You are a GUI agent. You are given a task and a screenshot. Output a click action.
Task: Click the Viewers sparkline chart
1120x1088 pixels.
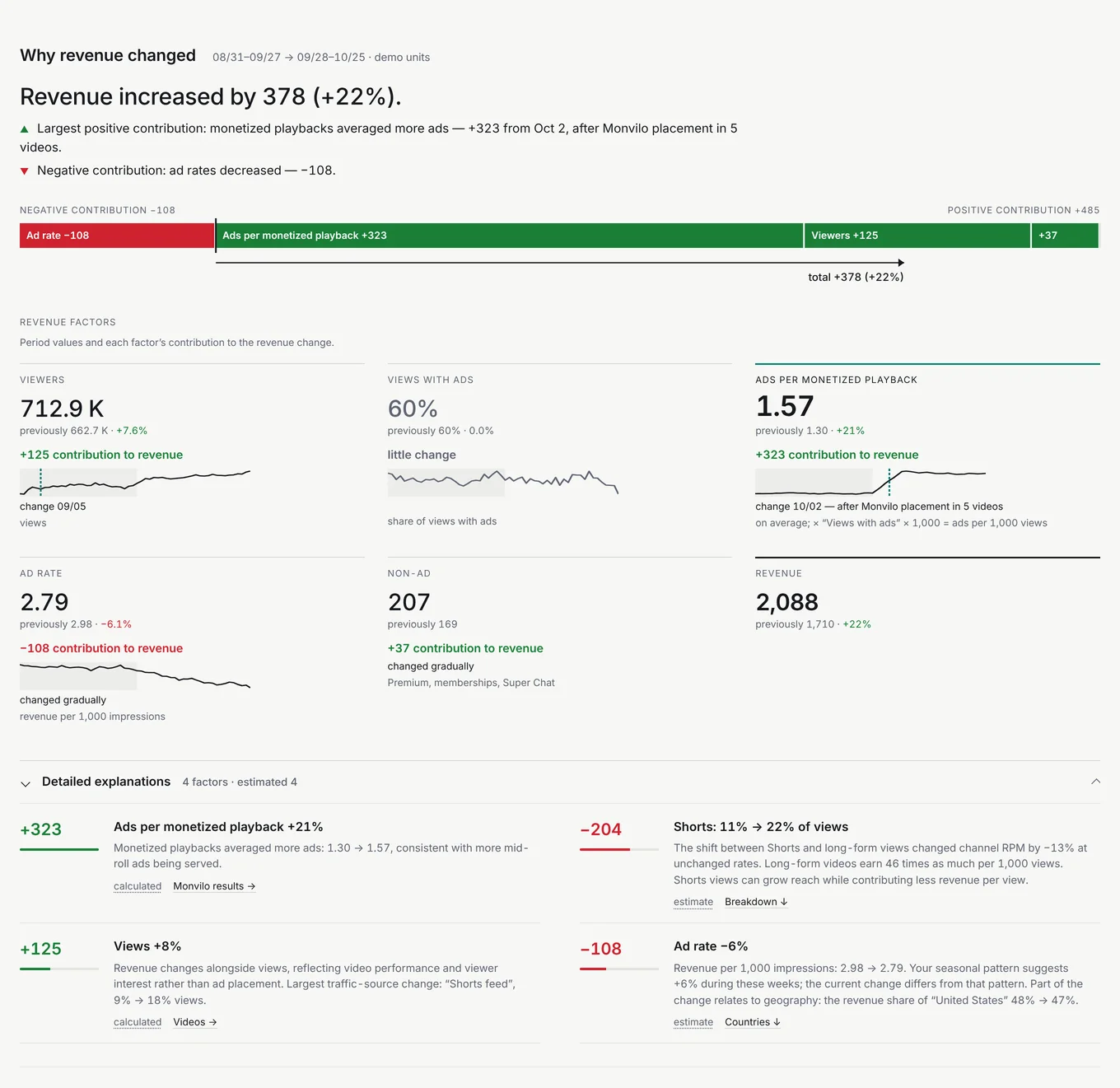(135, 482)
